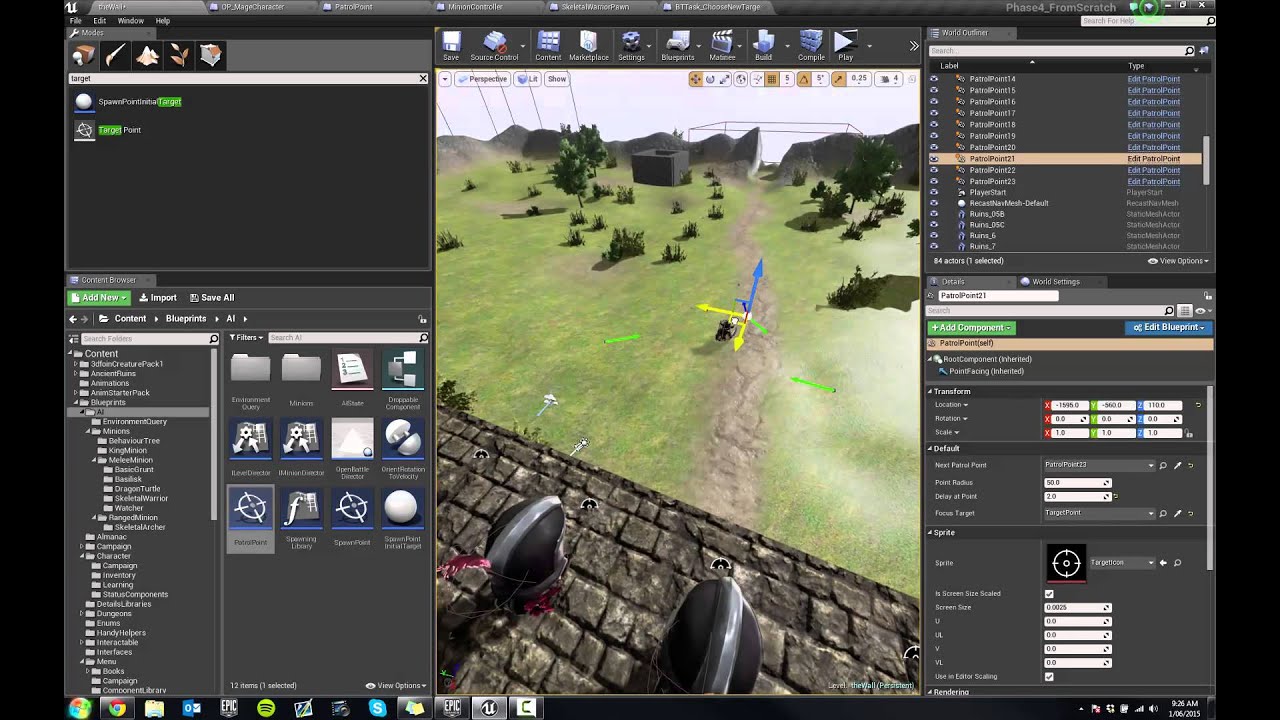This screenshot has width=1280, height=720.
Task: Open the Help menu
Action: [x=163, y=20]
